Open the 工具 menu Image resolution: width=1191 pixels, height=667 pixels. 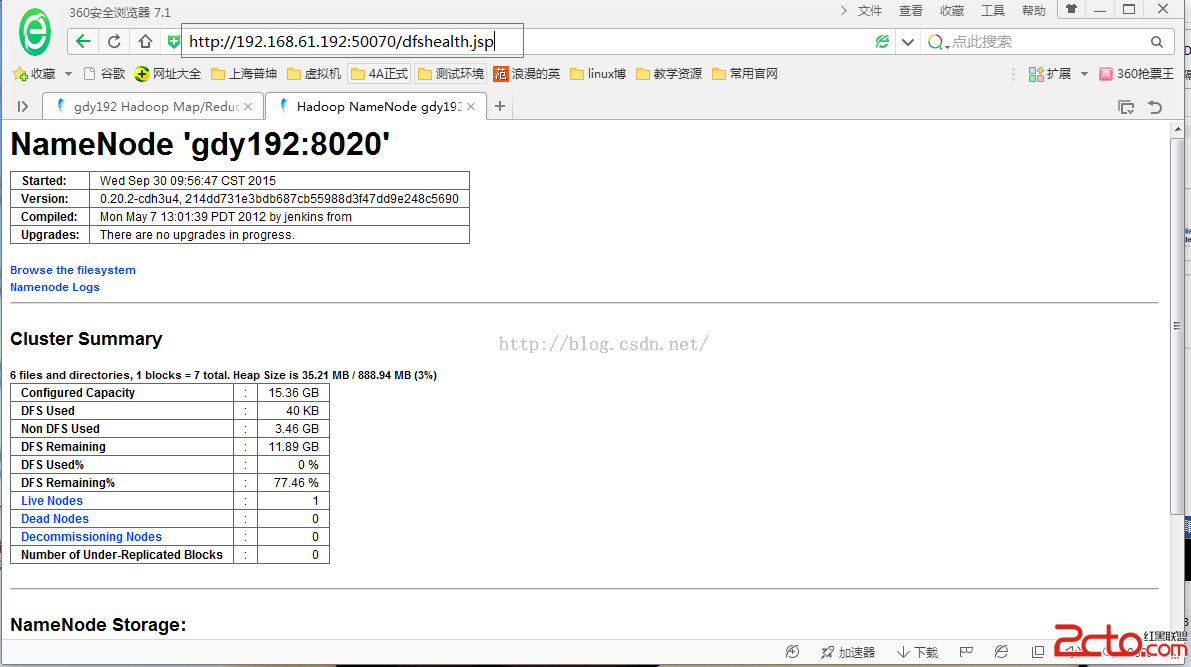(993, 11)
